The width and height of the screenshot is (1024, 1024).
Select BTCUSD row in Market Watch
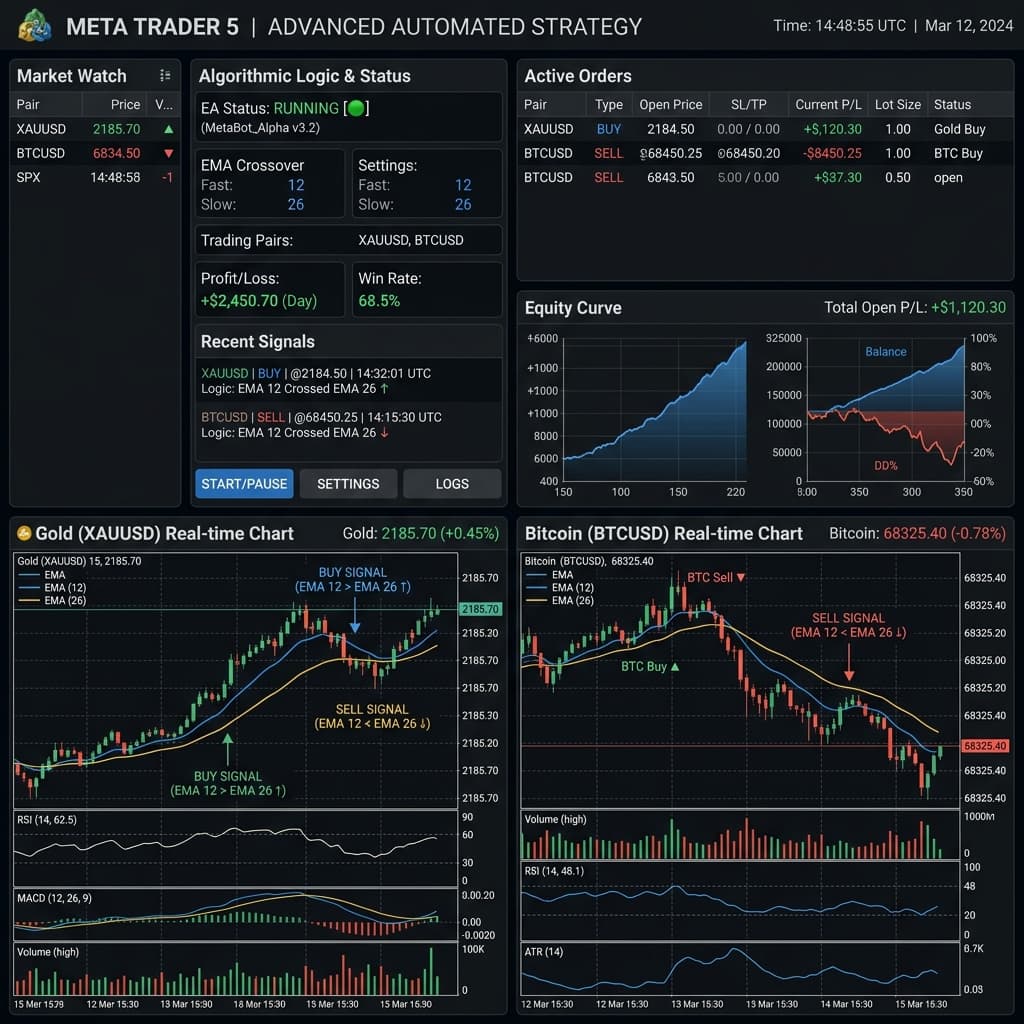click(x=95, y=153)
